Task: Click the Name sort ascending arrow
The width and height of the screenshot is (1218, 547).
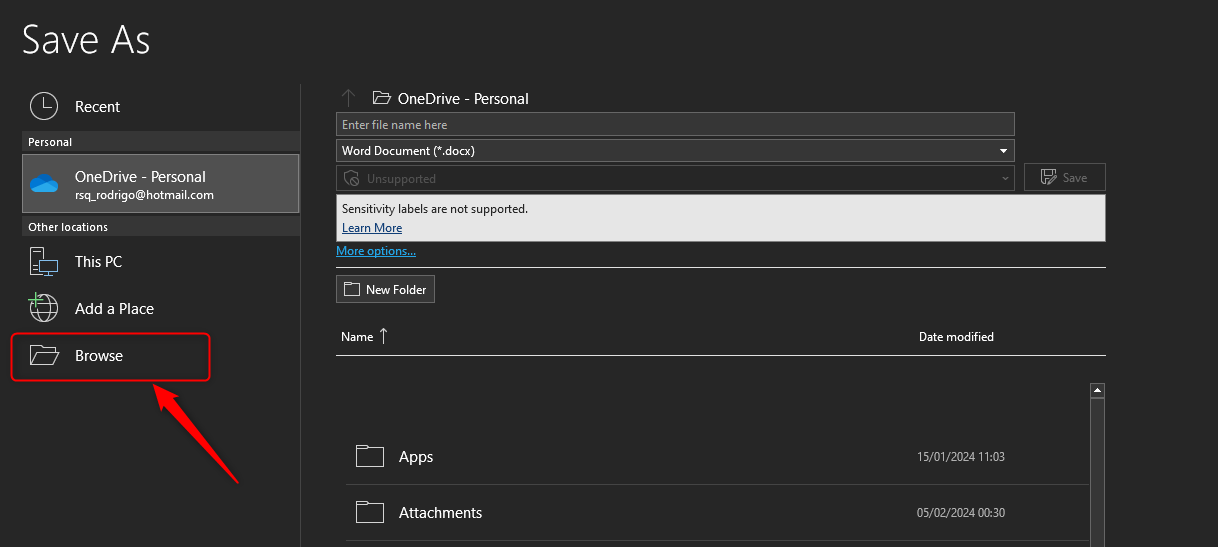Action: (x=383, y=336)
